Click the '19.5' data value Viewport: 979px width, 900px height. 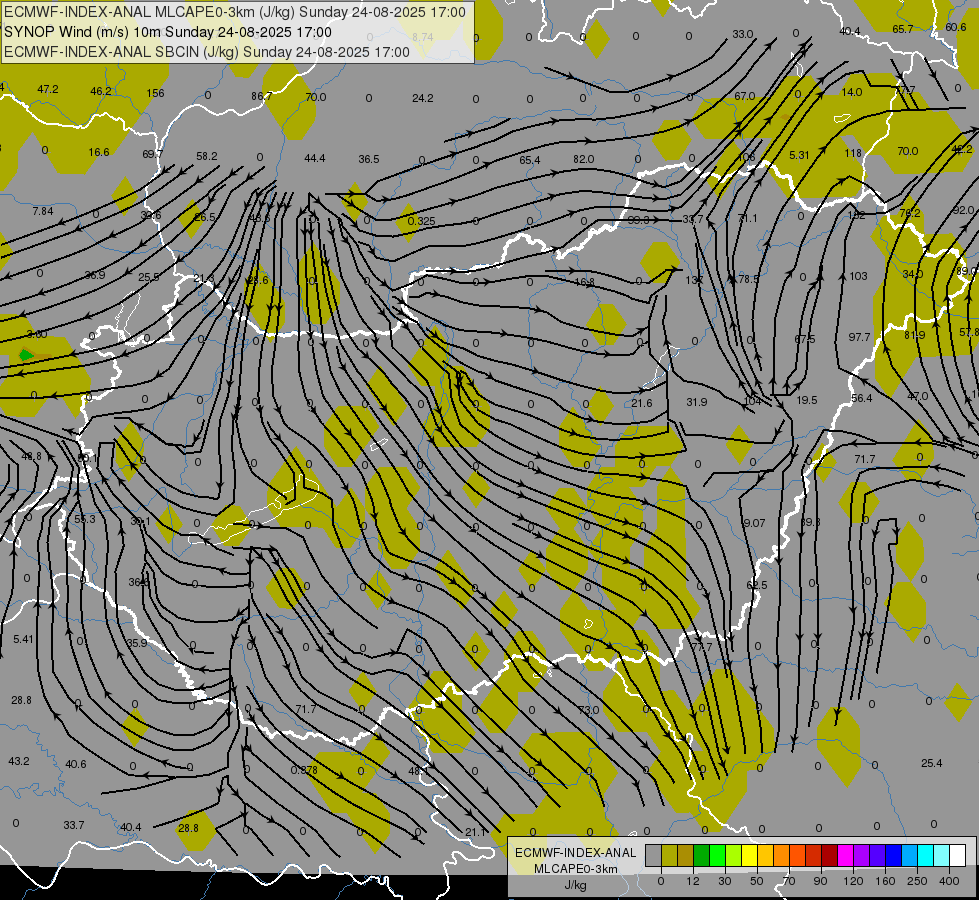coord(807,400)
